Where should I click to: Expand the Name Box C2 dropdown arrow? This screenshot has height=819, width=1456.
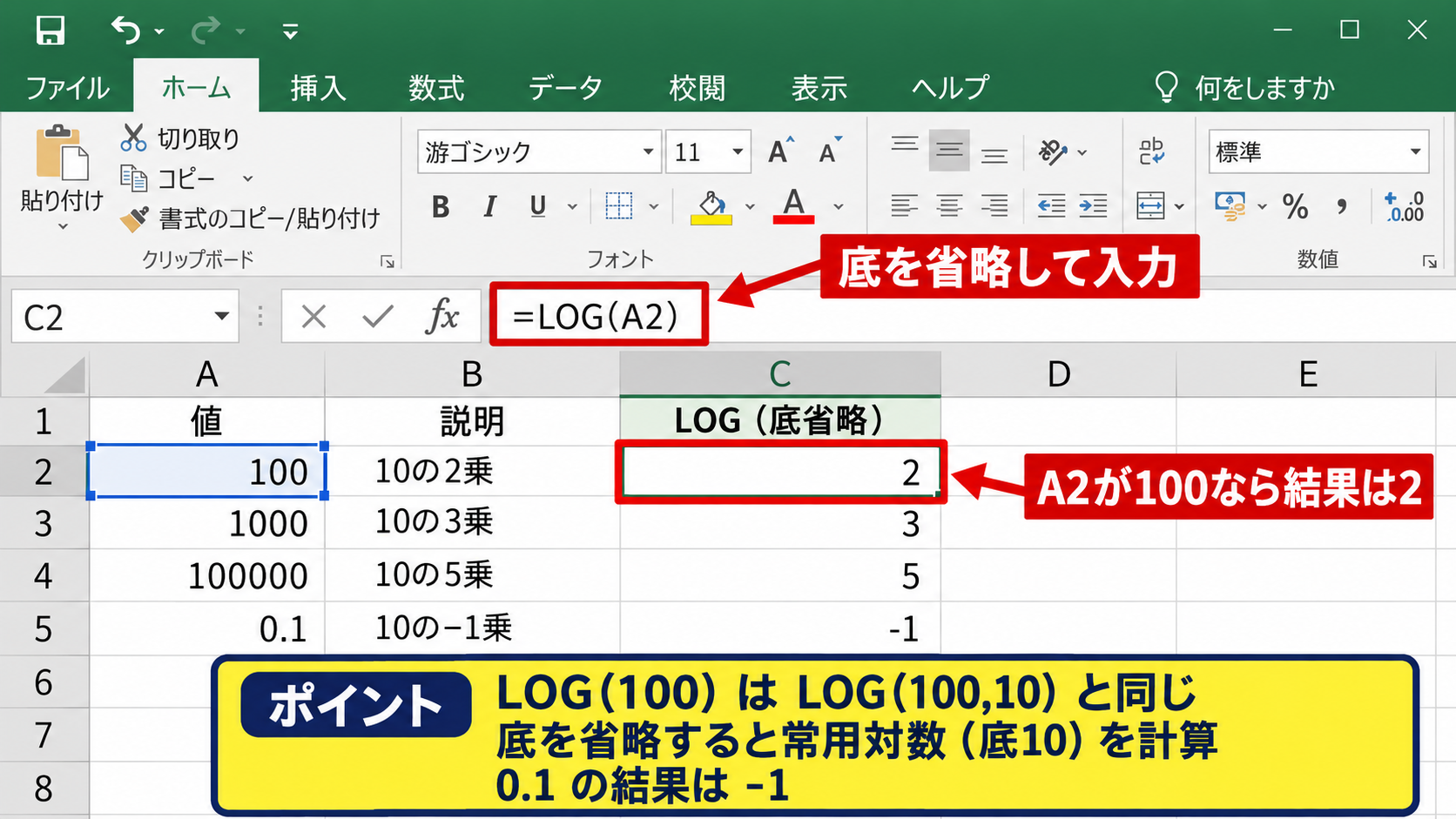(x=222, y=316)
